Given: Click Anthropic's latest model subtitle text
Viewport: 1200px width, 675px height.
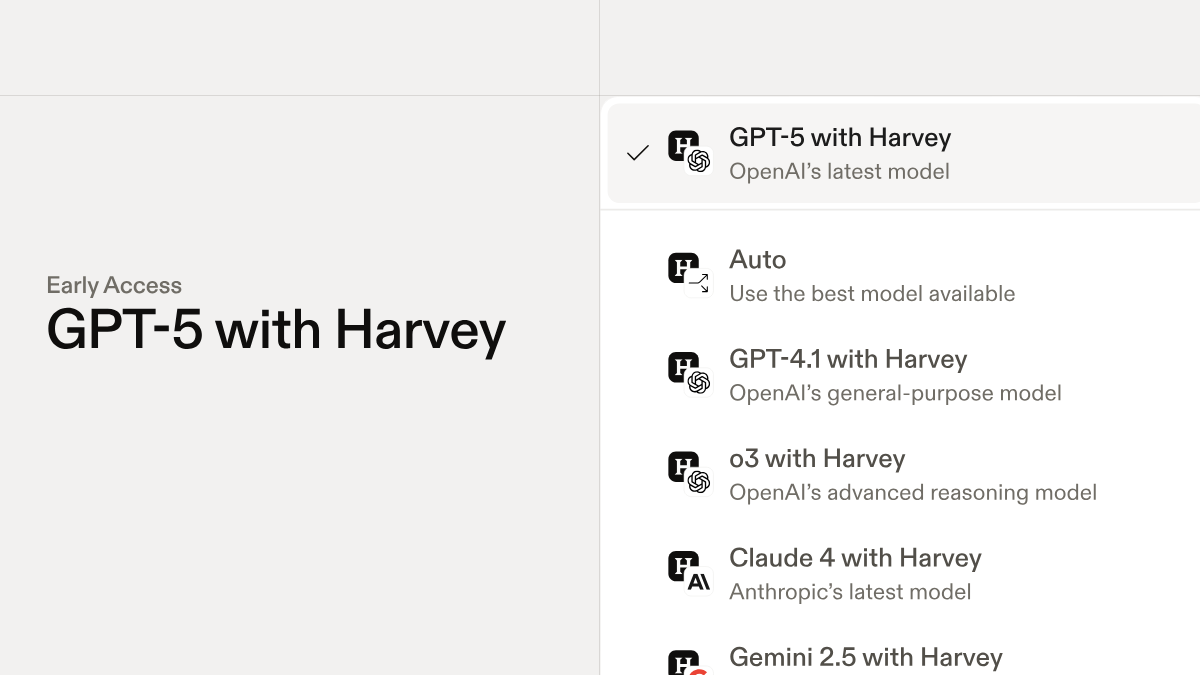Looking at the screenshot, I should [850, 592].
